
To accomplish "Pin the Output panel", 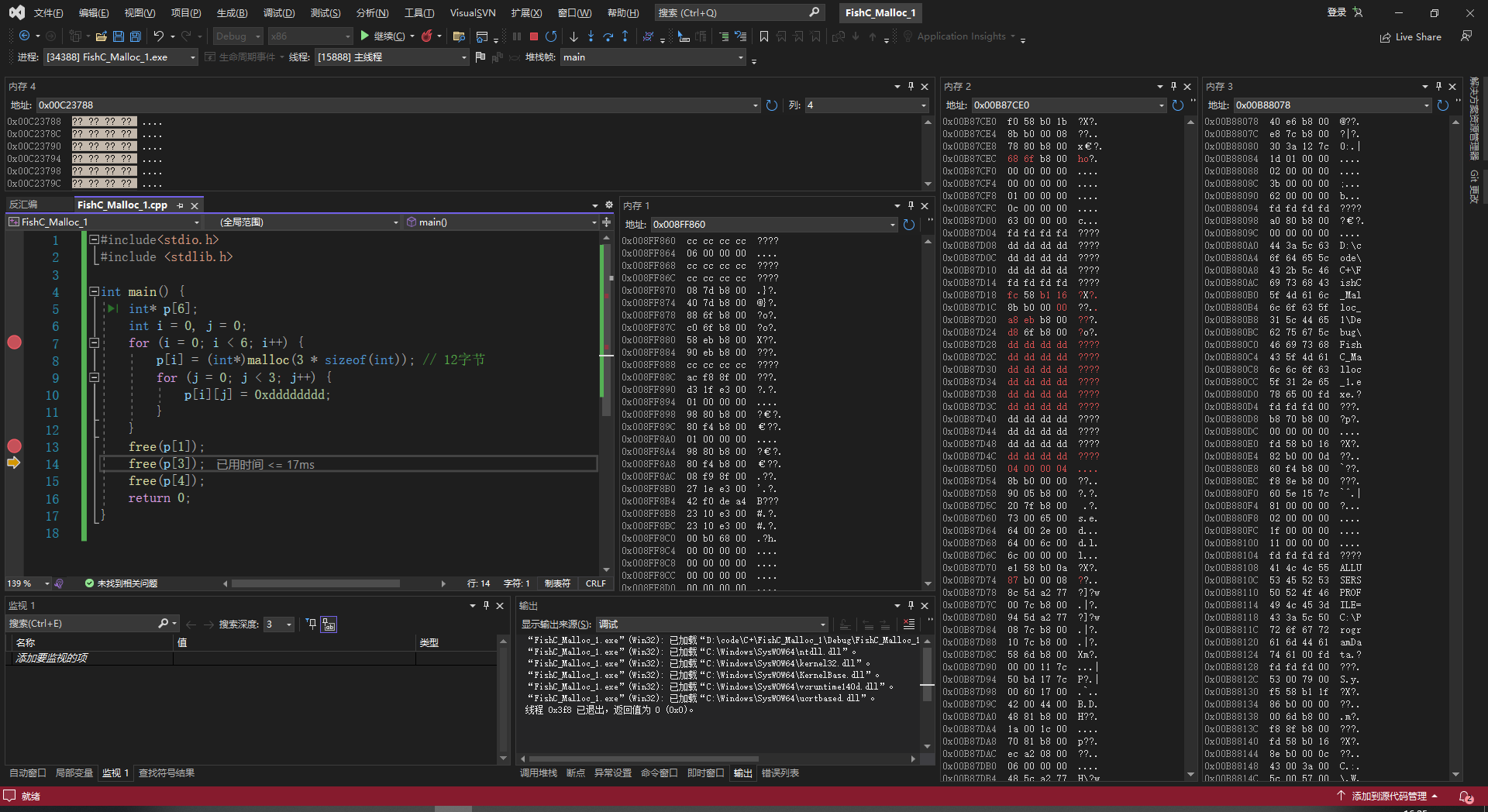I will tap(911, 606).
